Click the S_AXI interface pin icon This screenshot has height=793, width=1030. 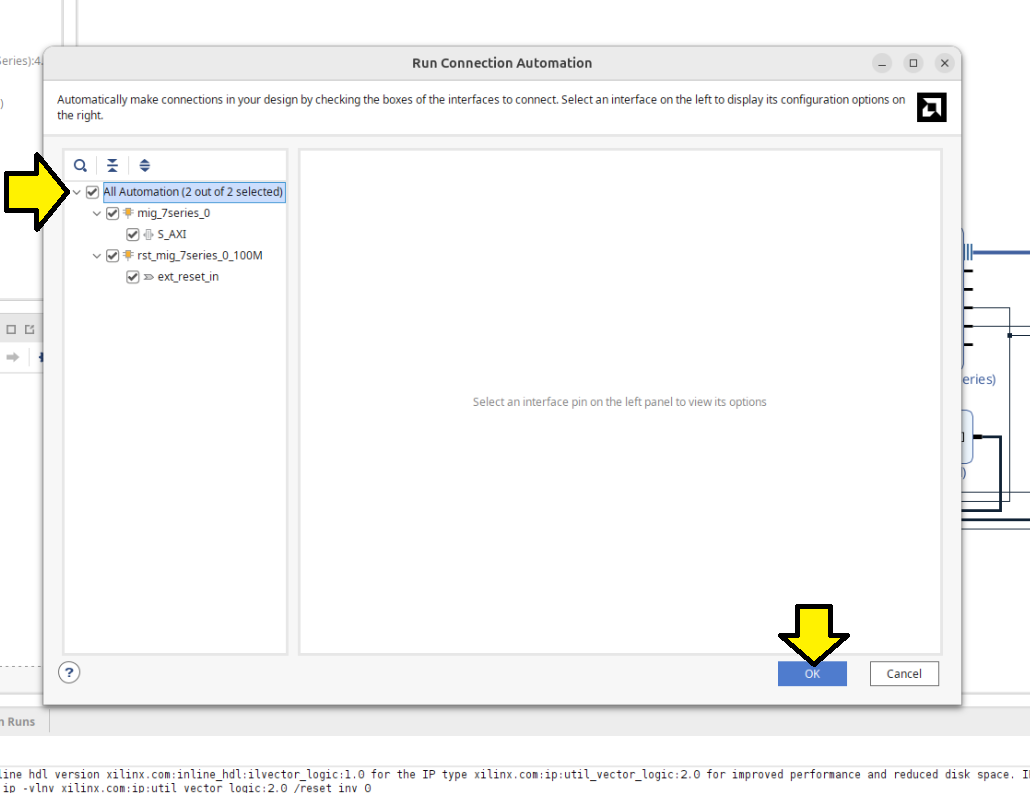(x=148, y=235)
